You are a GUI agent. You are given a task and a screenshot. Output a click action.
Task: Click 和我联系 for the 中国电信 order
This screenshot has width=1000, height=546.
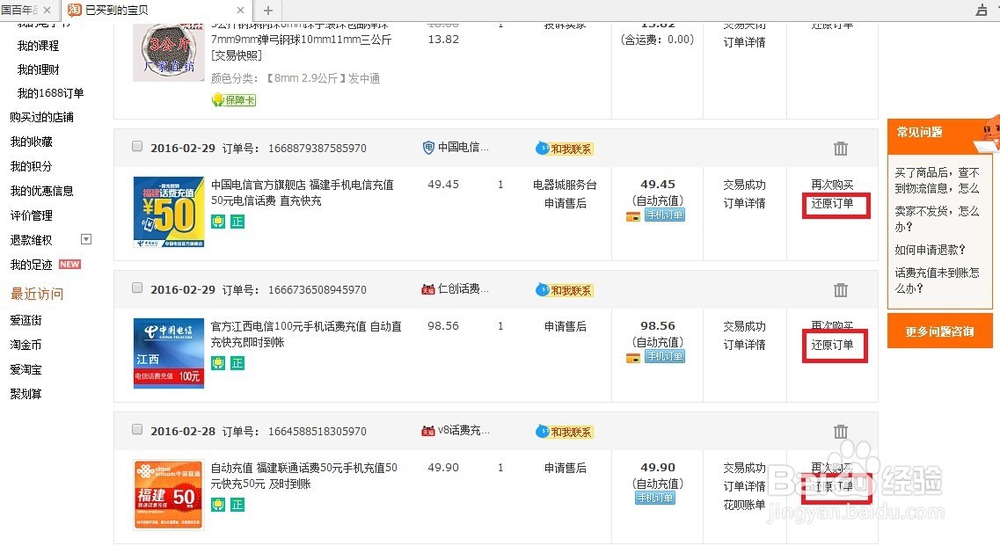(x=564, y=149)
